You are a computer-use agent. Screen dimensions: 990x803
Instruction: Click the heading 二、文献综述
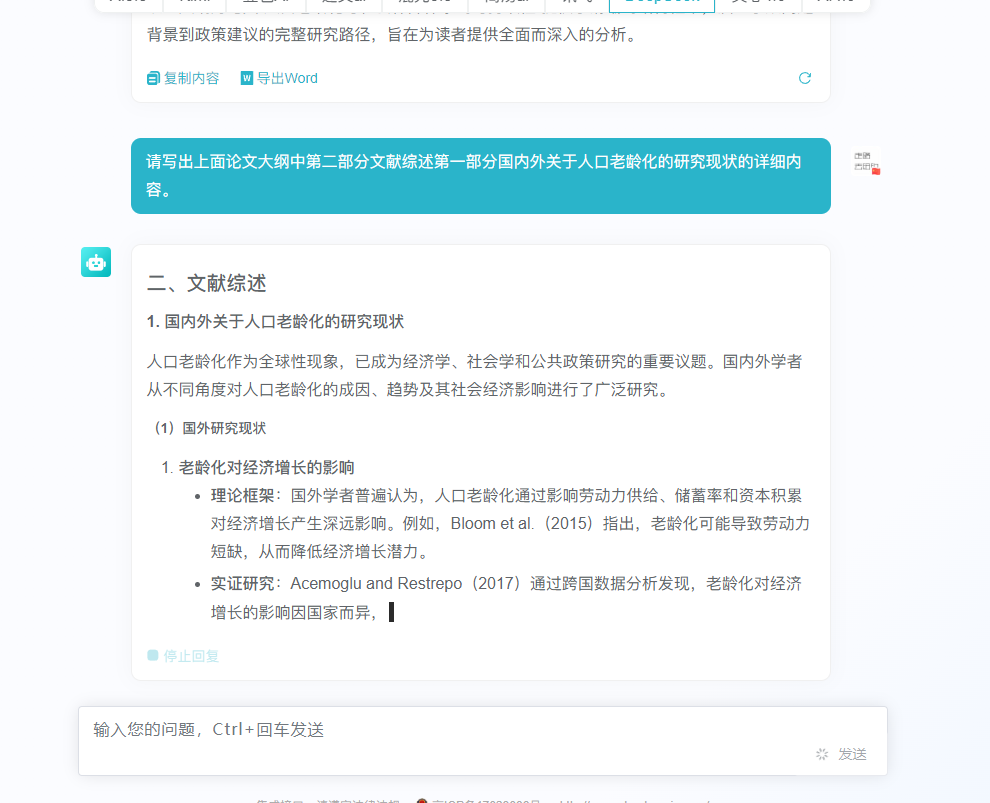206,283
